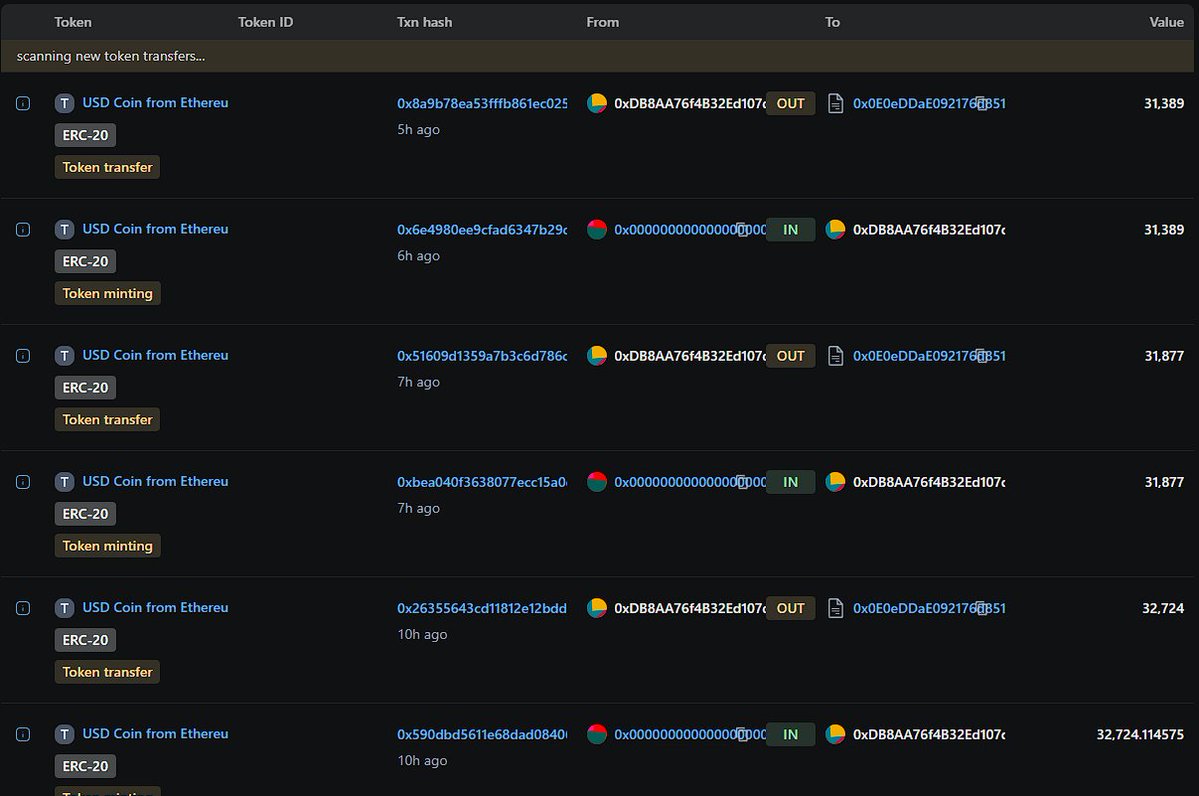Click ERC-20 badge in 5h ago row
Screen dimensions: 1199x796
[x=85, y=135]
